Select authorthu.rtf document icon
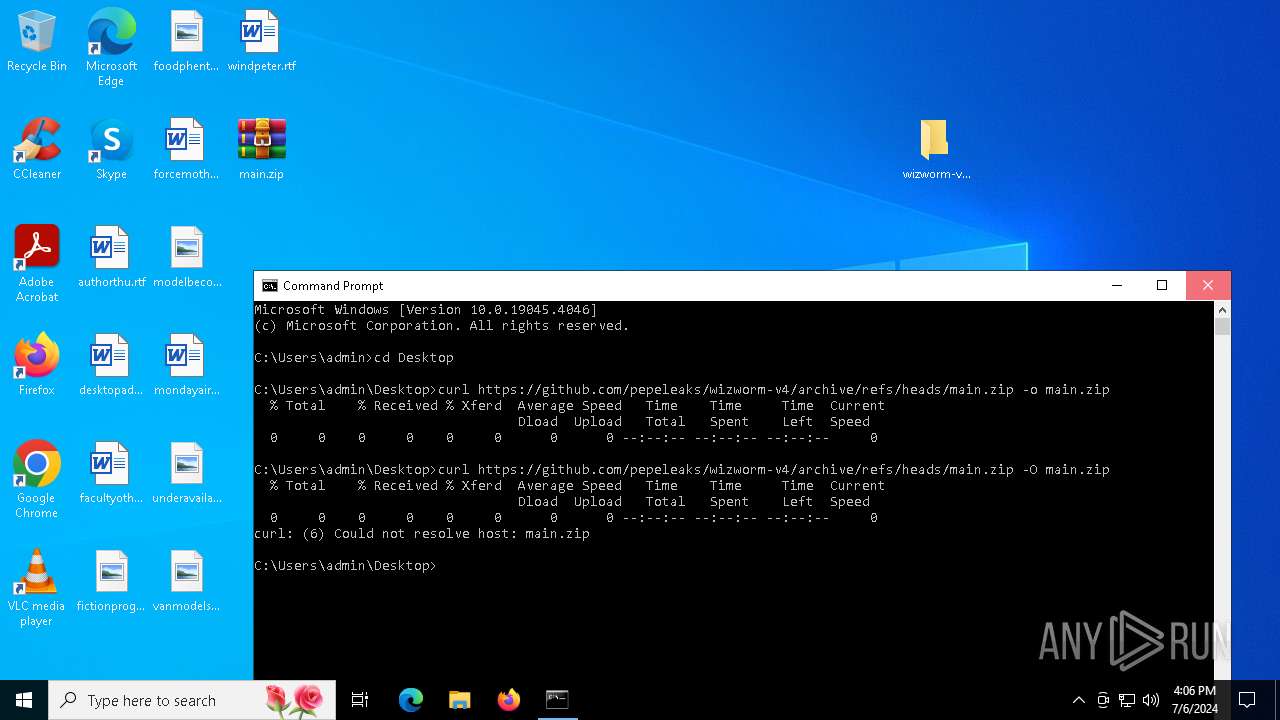Screen dimensions: 1280x720 coord(111,257)
